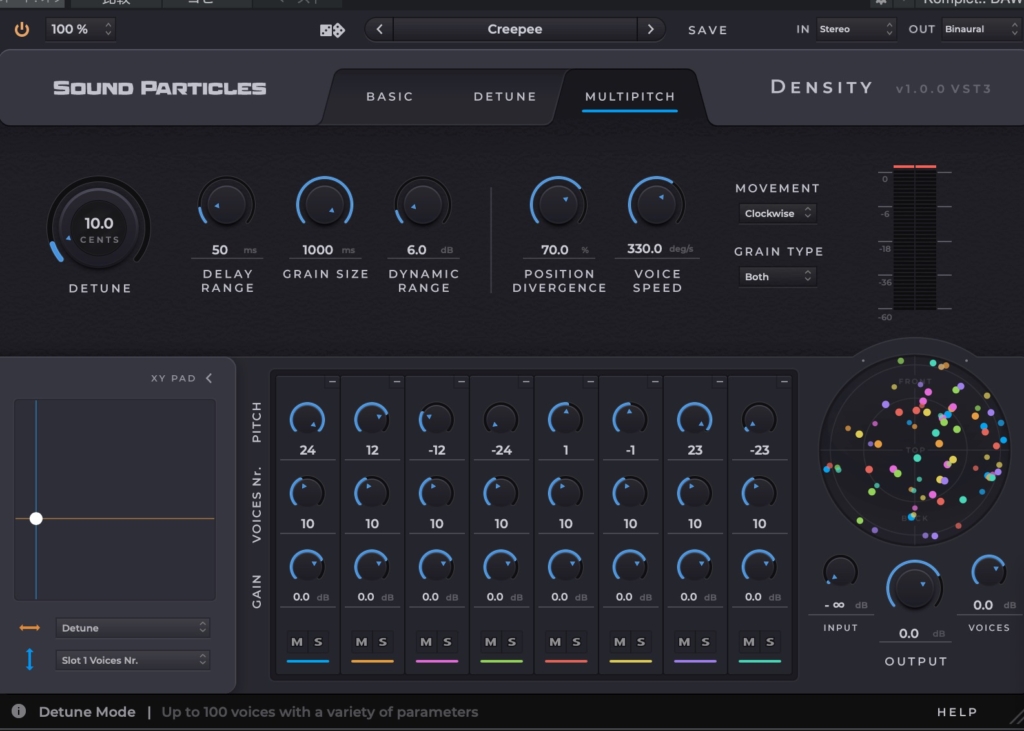Screen dimensions: 1024x731
Task: Go to previous preset with left arrow icon
Action: click(379, 29)
